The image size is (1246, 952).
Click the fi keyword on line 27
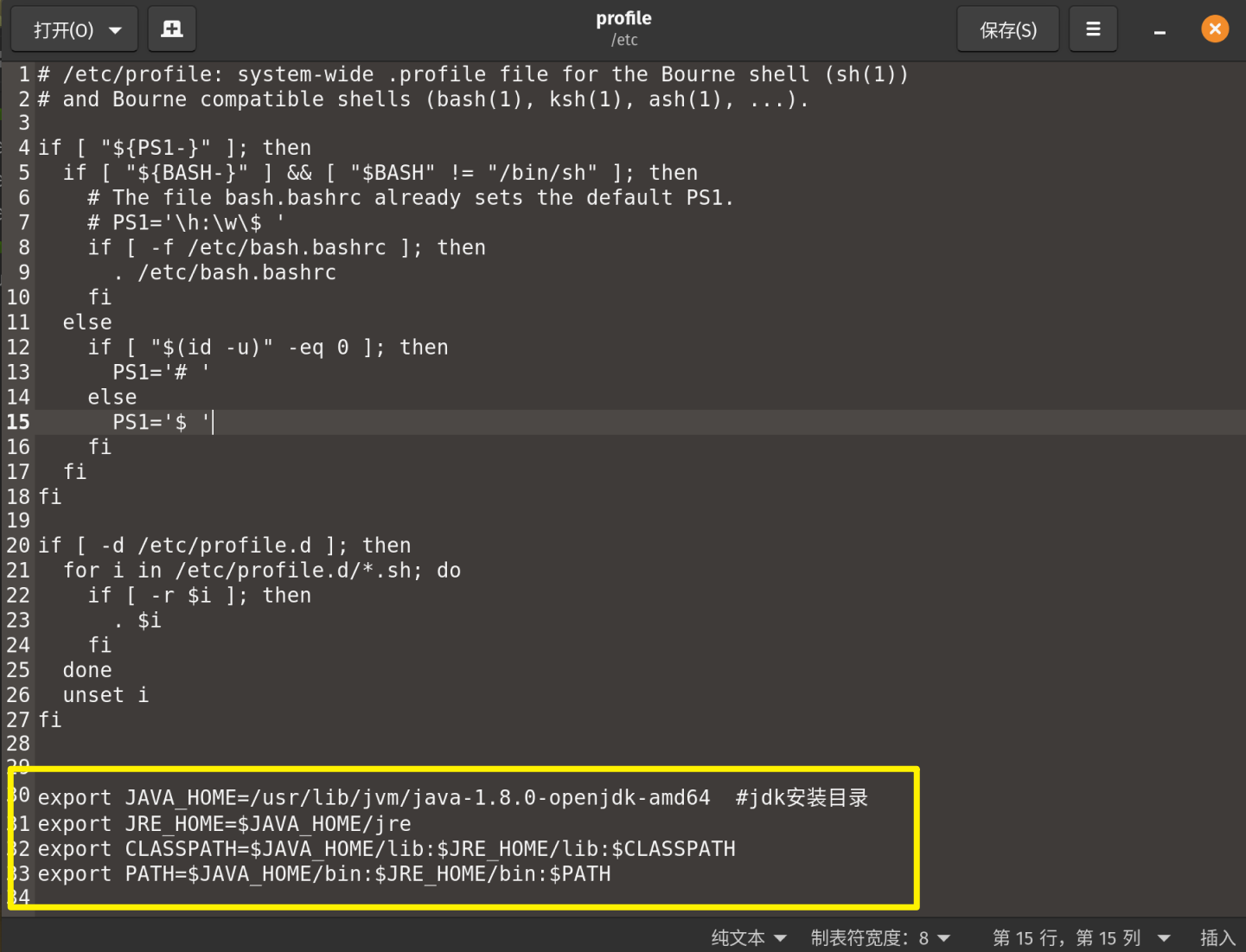coord(49,719)
